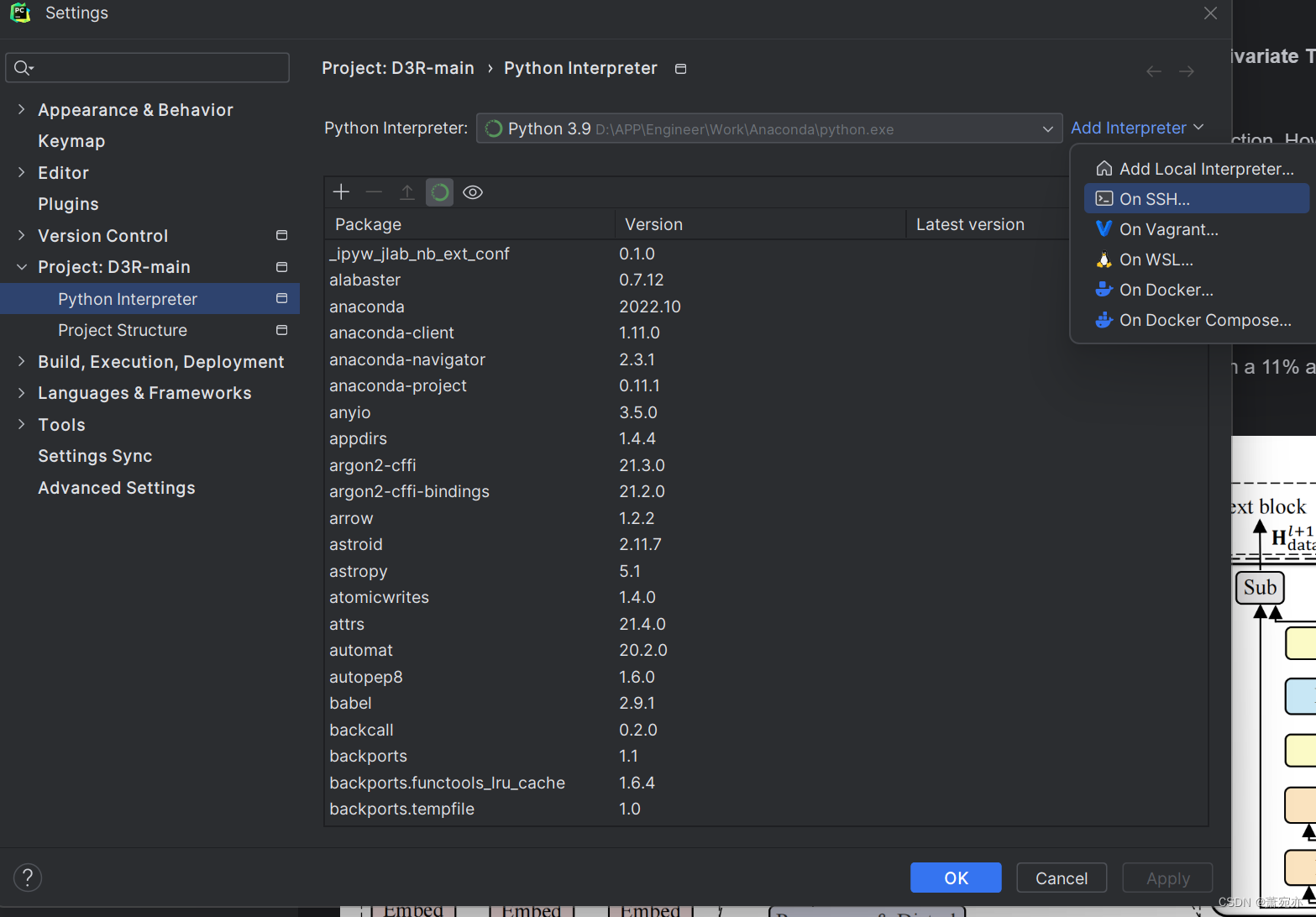Screen dimensions: 1316x917
Task: Click the Cancel button
Action: (x=1062, y=878)
